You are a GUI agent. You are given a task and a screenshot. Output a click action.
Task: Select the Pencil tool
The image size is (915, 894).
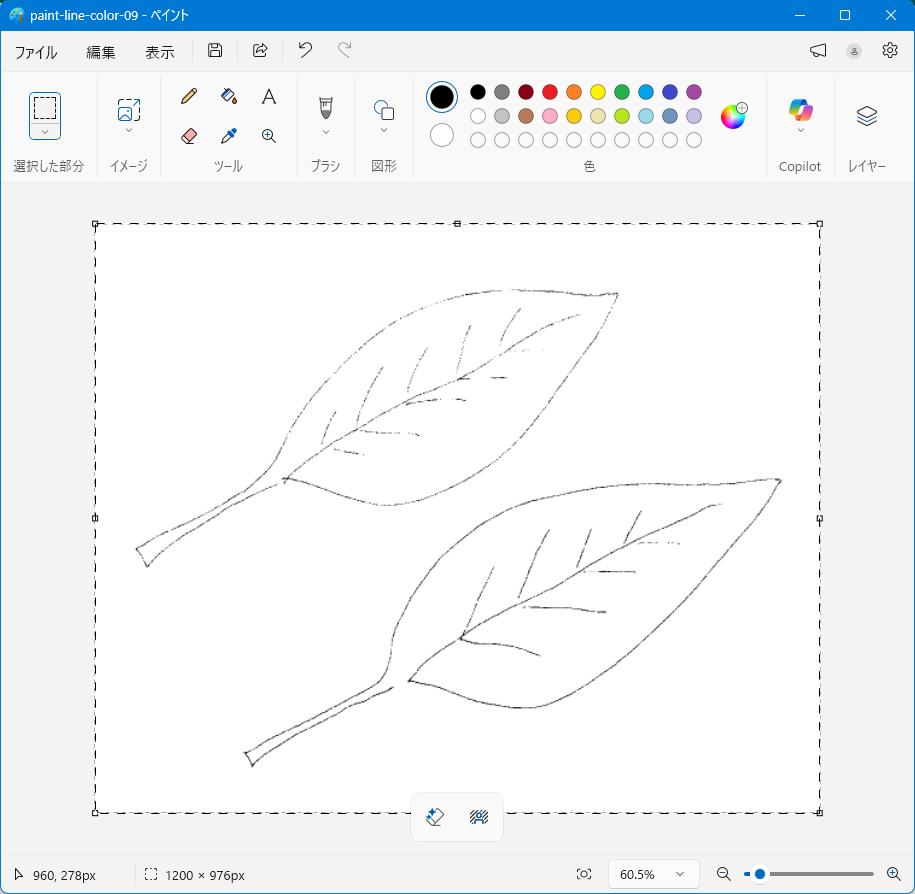click(x=189, y=96)
